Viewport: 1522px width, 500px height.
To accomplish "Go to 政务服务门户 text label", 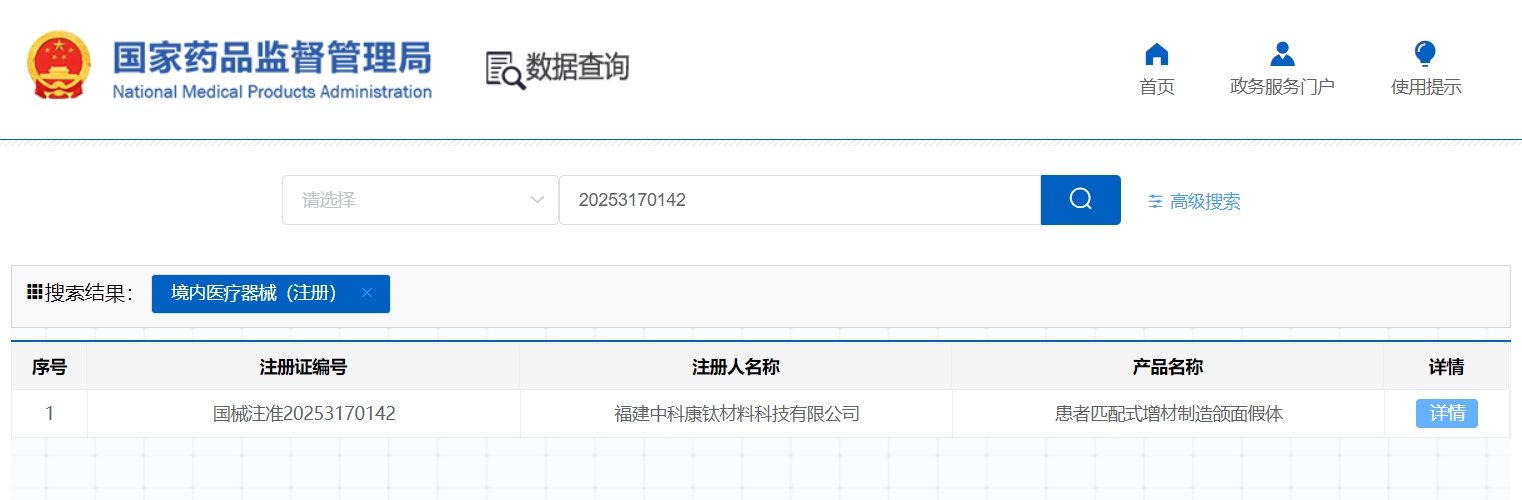I will (x=1281, y=87).
